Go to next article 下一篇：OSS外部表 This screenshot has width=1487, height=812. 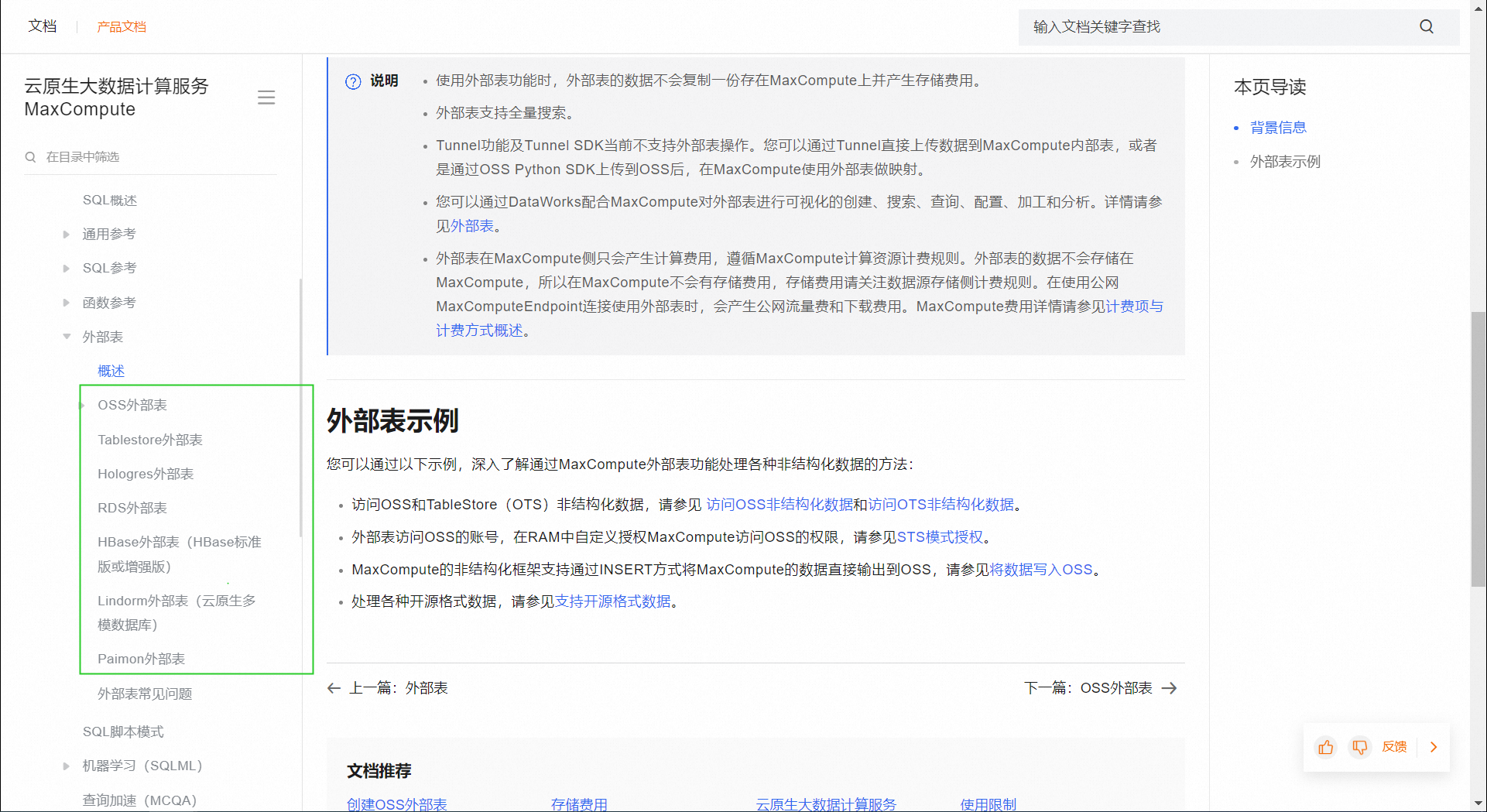(x=1101, y=688)
